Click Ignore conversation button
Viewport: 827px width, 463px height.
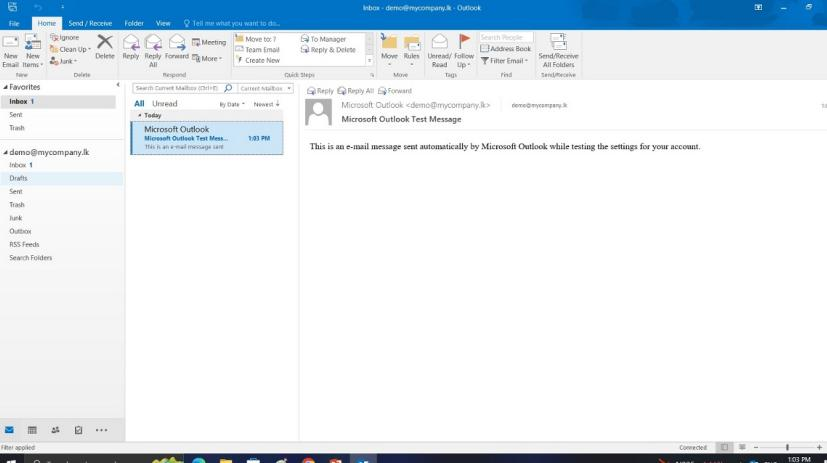64,37
